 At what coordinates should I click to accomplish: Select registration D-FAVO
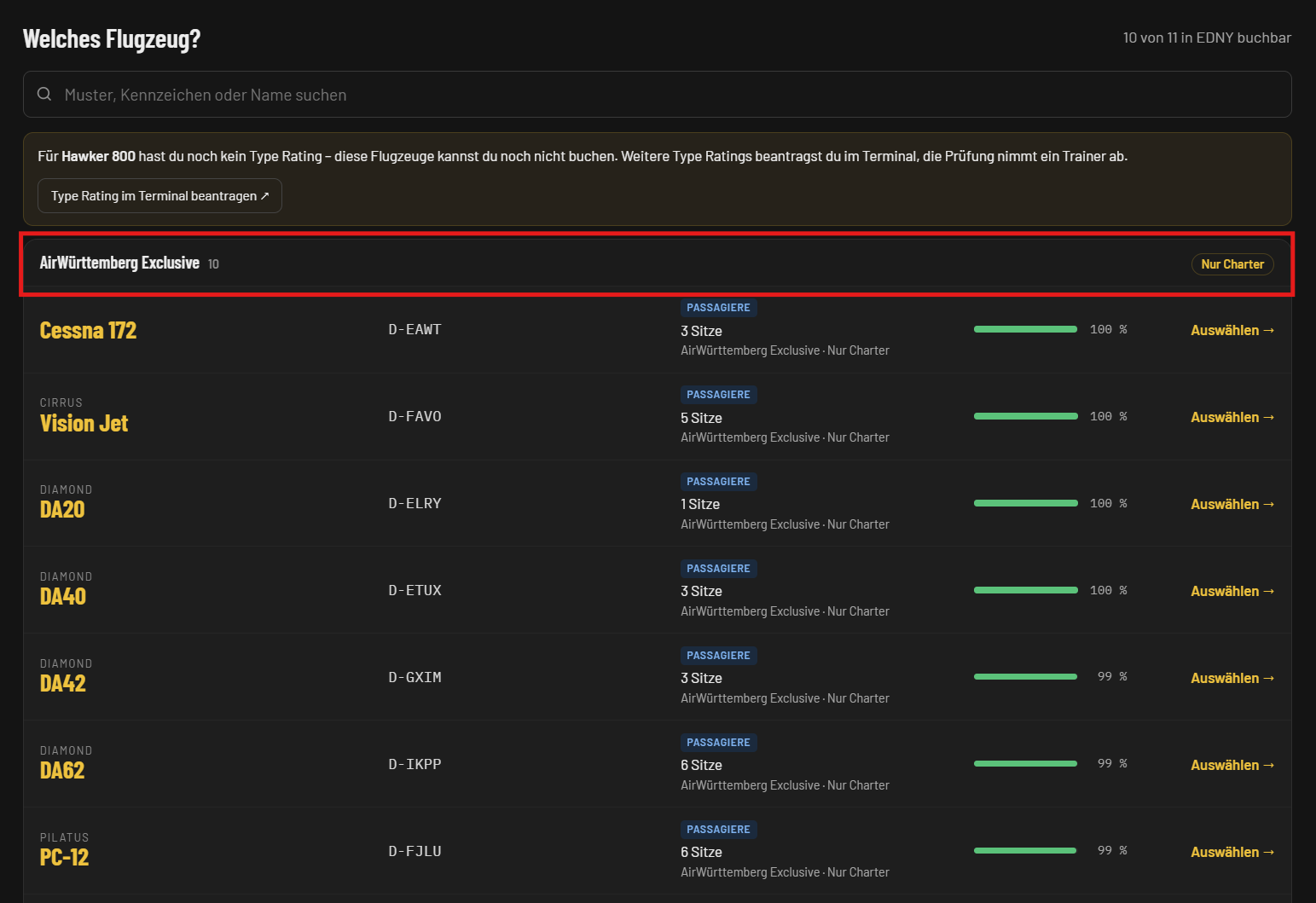tap(415, 416)
